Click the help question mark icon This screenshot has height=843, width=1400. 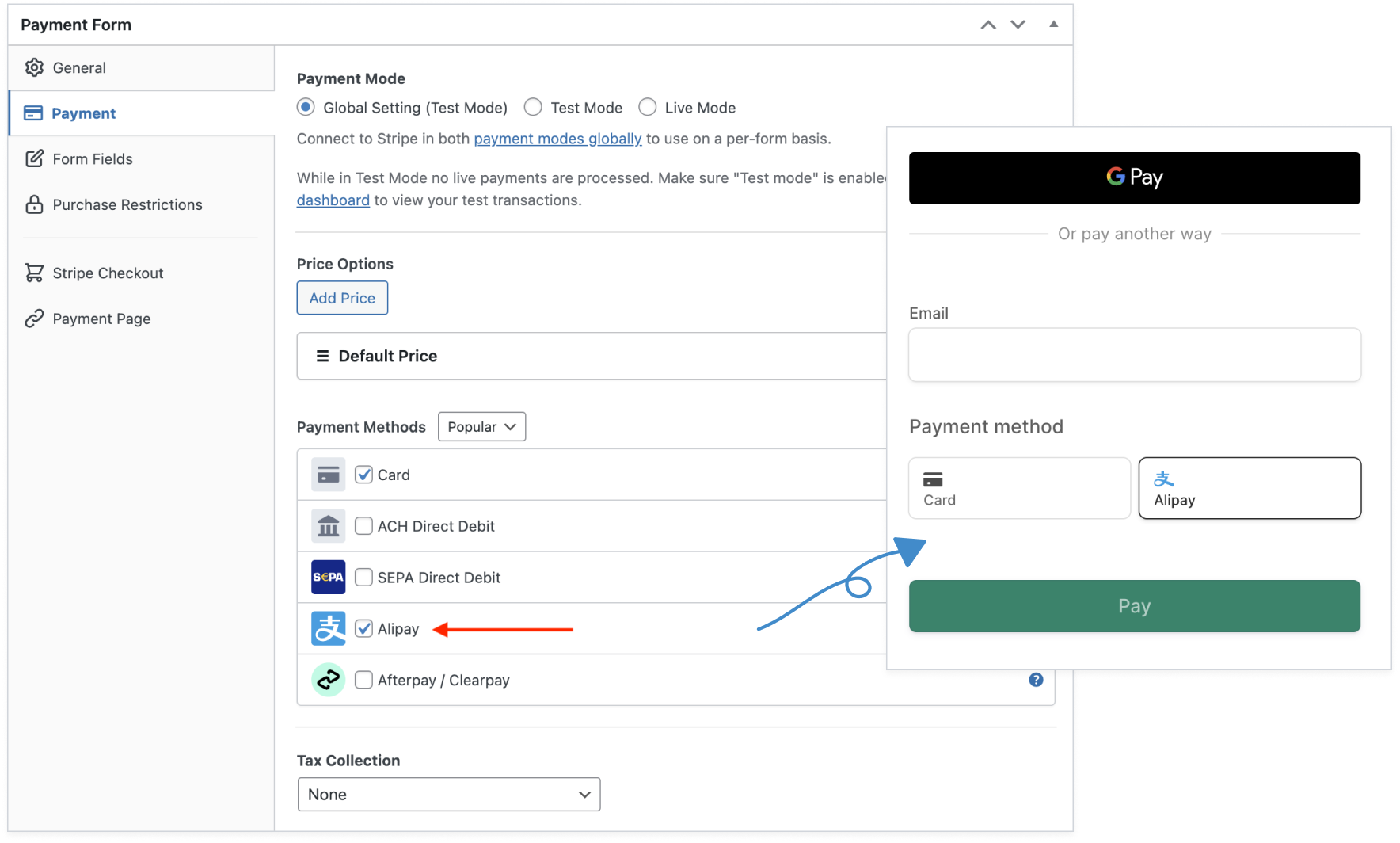(x=1035, y=680)
